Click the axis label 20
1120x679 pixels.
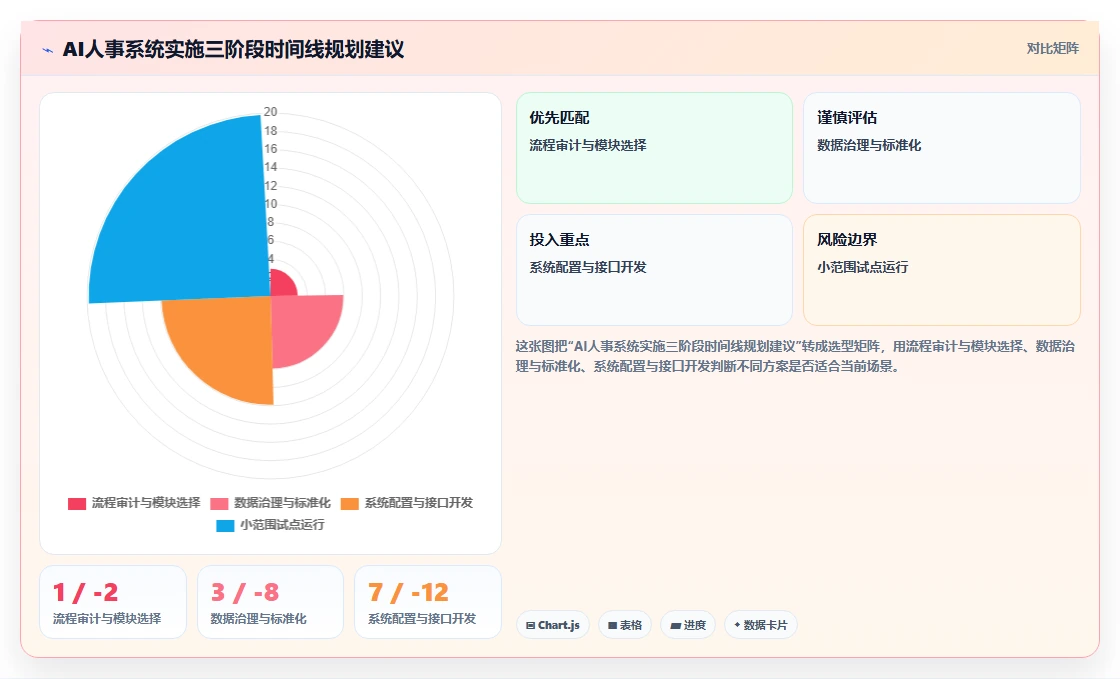tap(270, 111)
